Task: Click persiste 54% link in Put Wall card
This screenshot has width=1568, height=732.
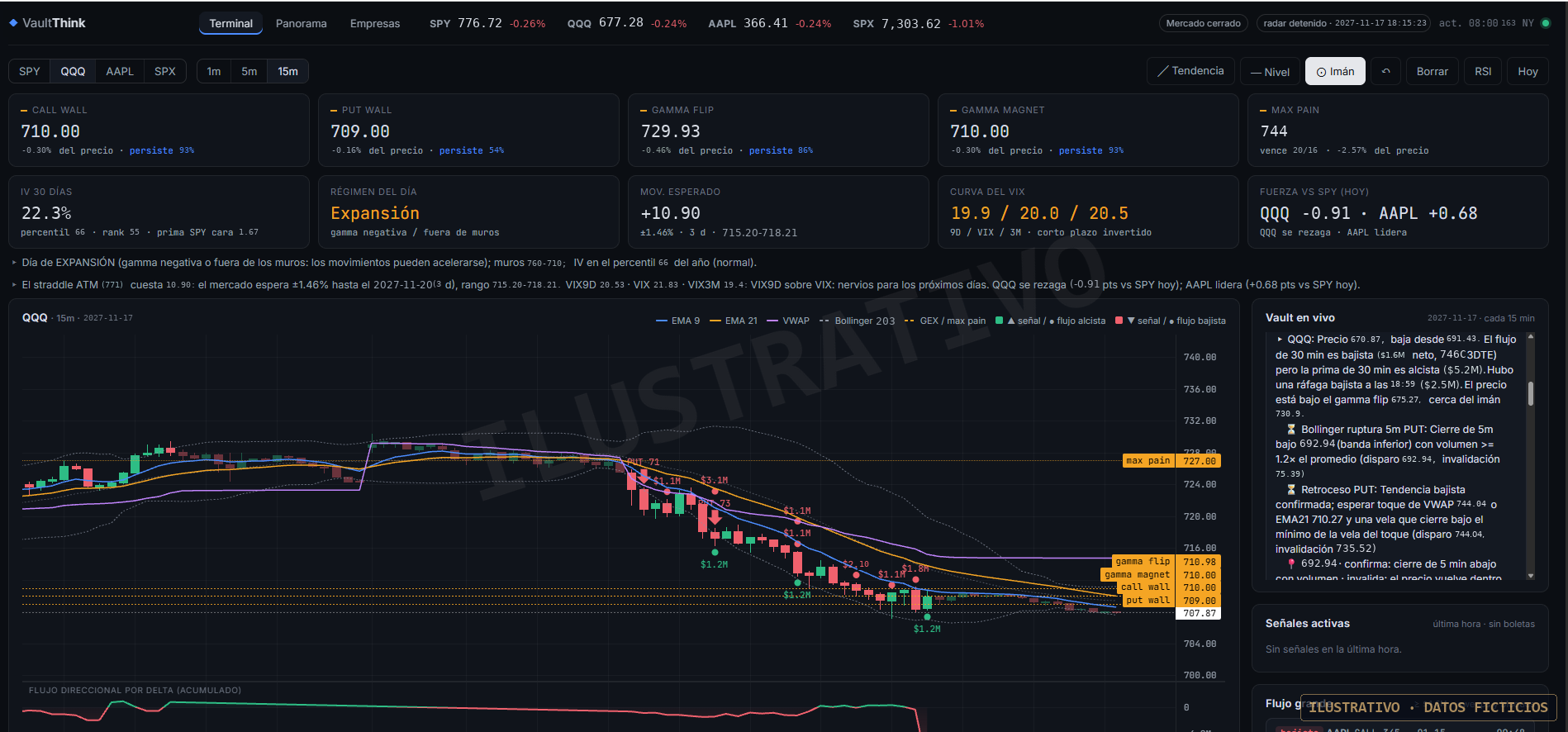Action: click(472, 150)
